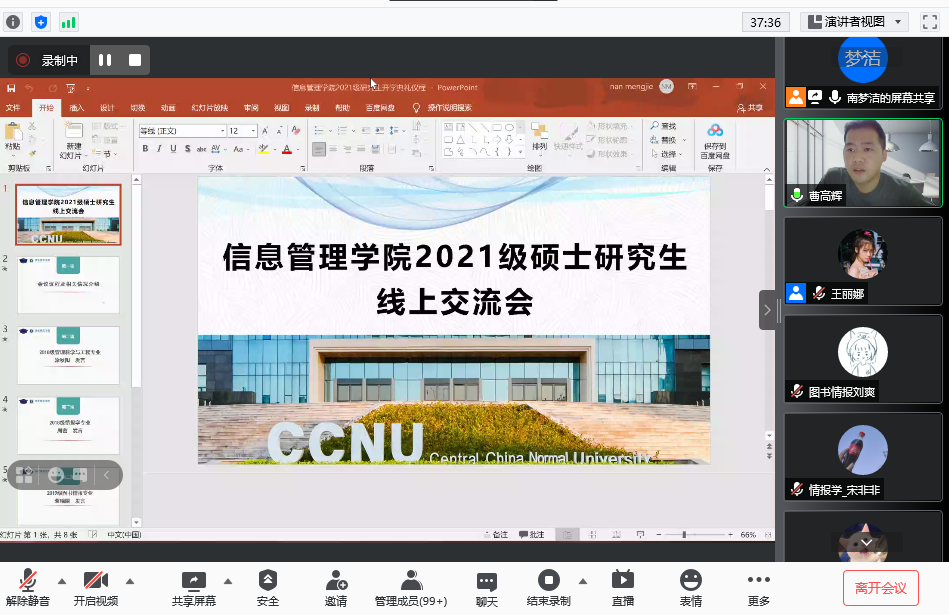
Task: Open the Chat (聊天) icon
Action: point(487,581)
